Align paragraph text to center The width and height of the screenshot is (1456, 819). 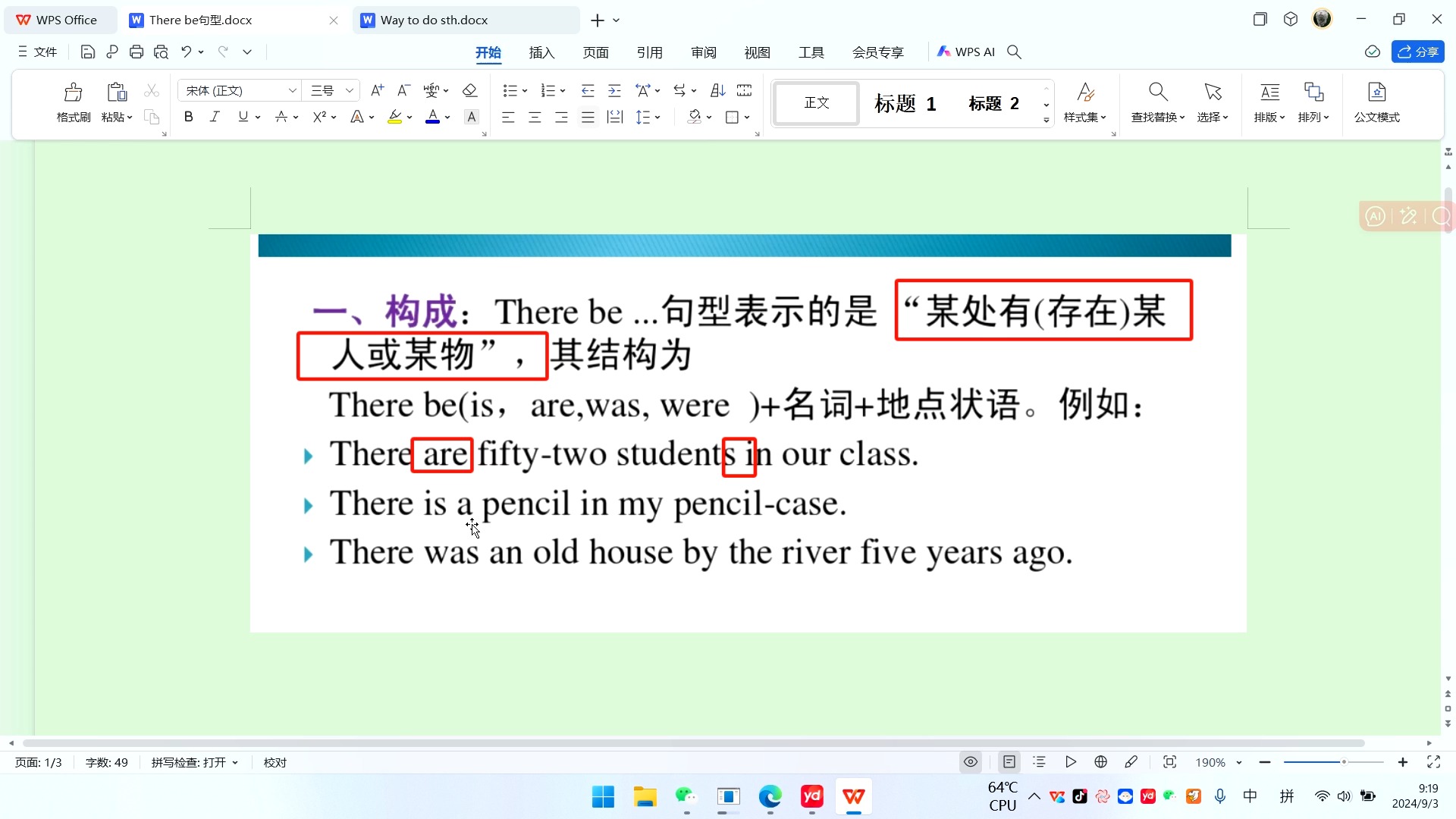535,118
